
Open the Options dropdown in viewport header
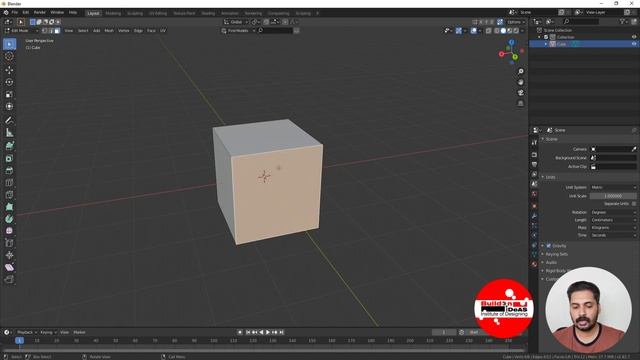(516, 22)
